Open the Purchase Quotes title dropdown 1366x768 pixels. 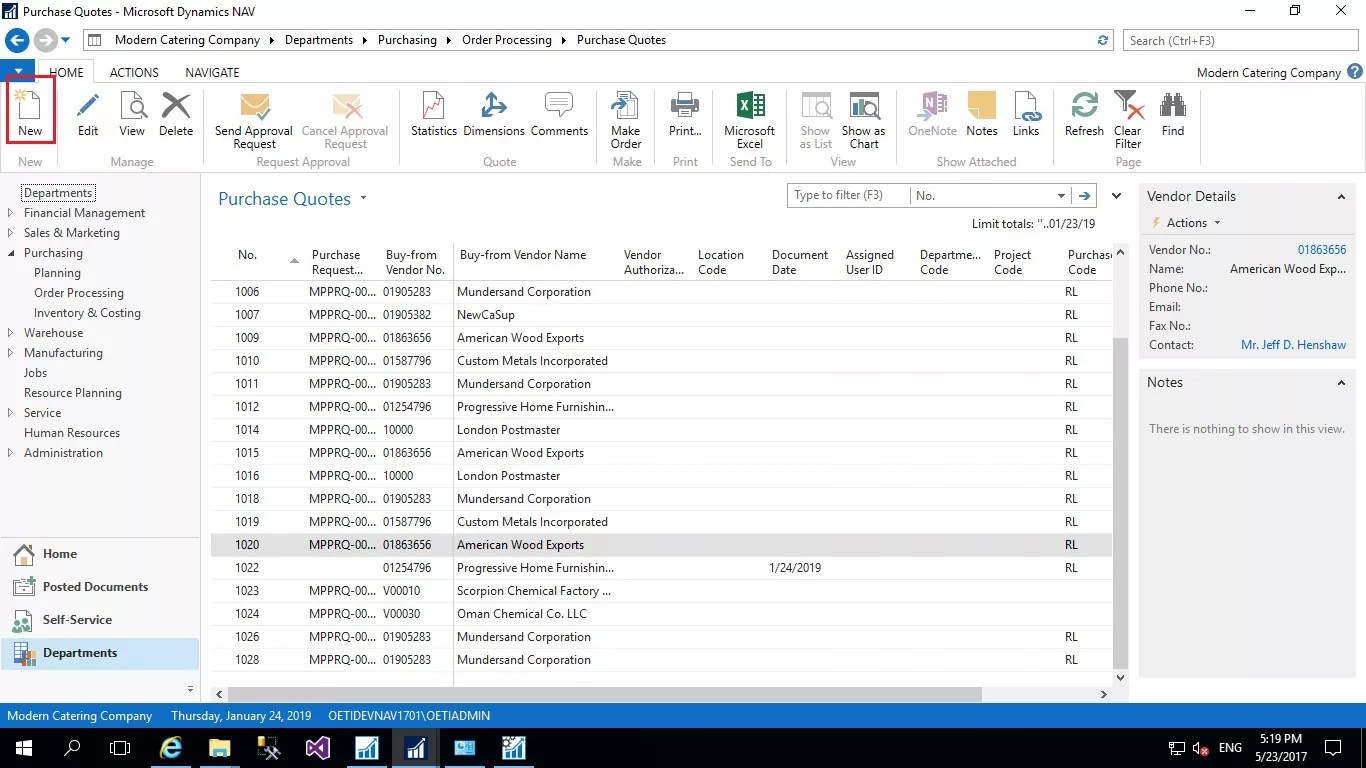tap(363, 197)
